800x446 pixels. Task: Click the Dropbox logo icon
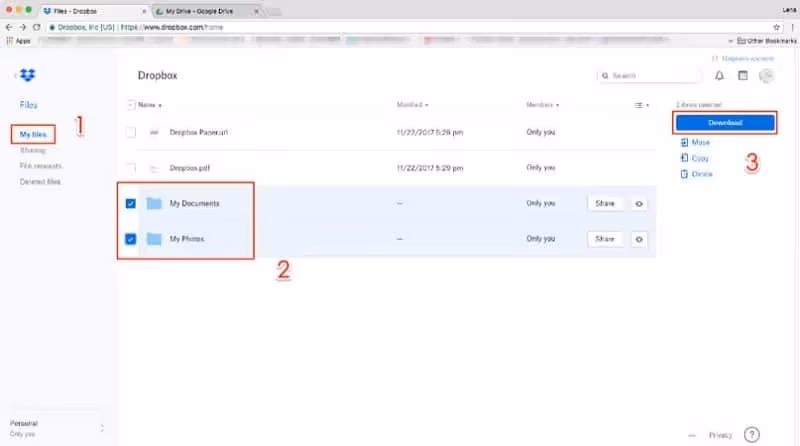tap(28, 75)
